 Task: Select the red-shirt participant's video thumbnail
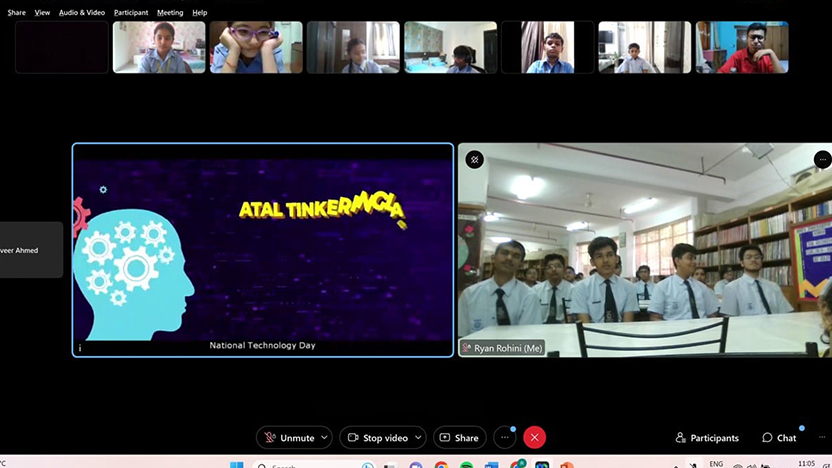click(741, 47)
